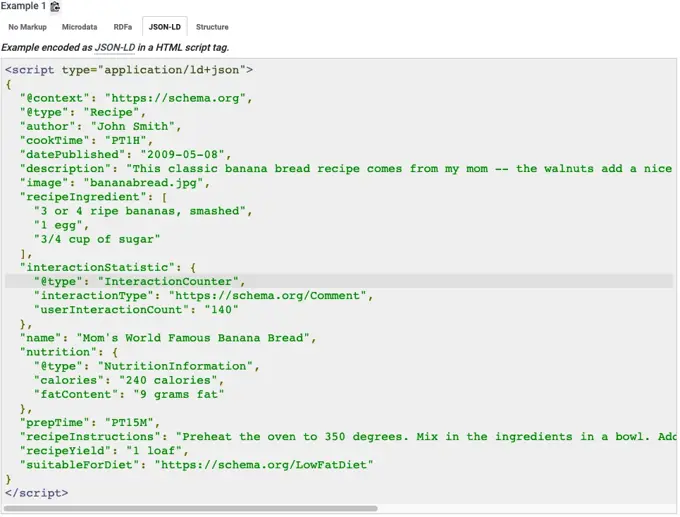Image resolution: width=680 pixels, height=517 pixels.
Task: Select the RDFa tab
Action: tap(122, 27)
